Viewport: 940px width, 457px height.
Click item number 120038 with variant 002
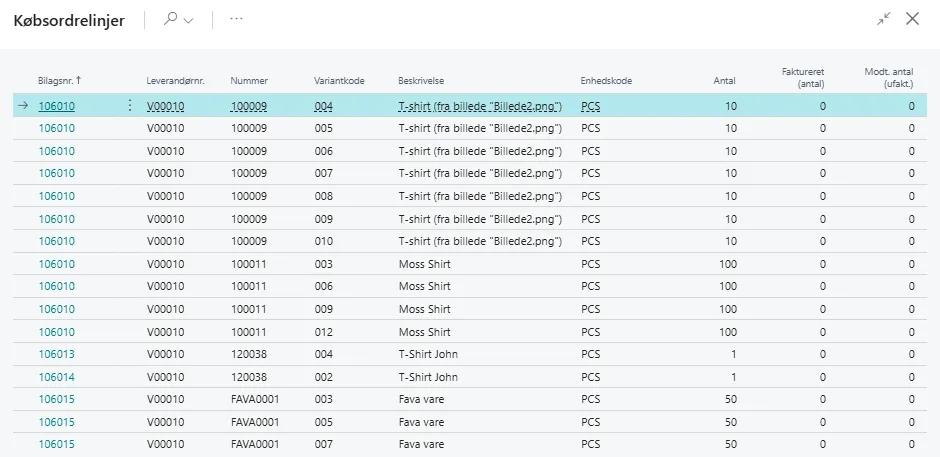pyautogui.click(x=249, y=377)
